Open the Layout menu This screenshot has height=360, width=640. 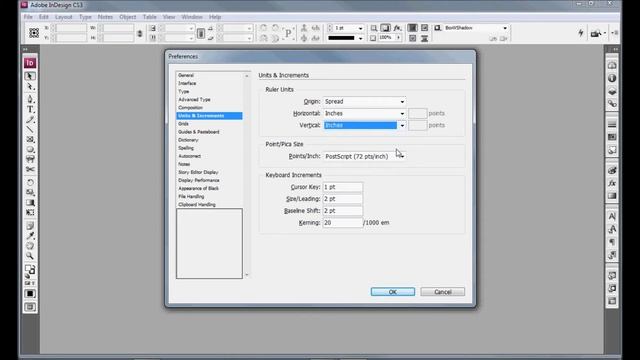click(64, 17)
